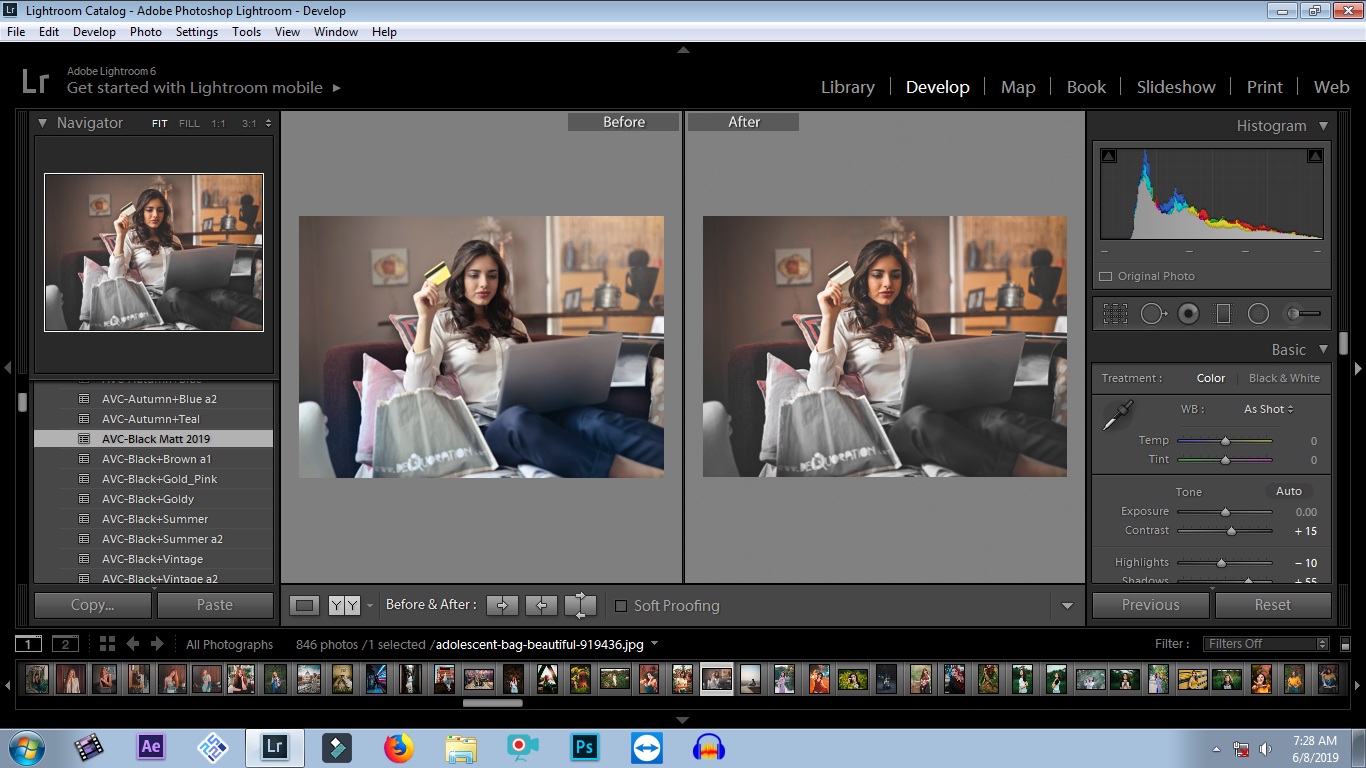Image resolution: width=1366 pixels, height=768 pixels.
Task: Toggle the filter lock switch
Action: pyautogui.click(x=1345, y=644)
